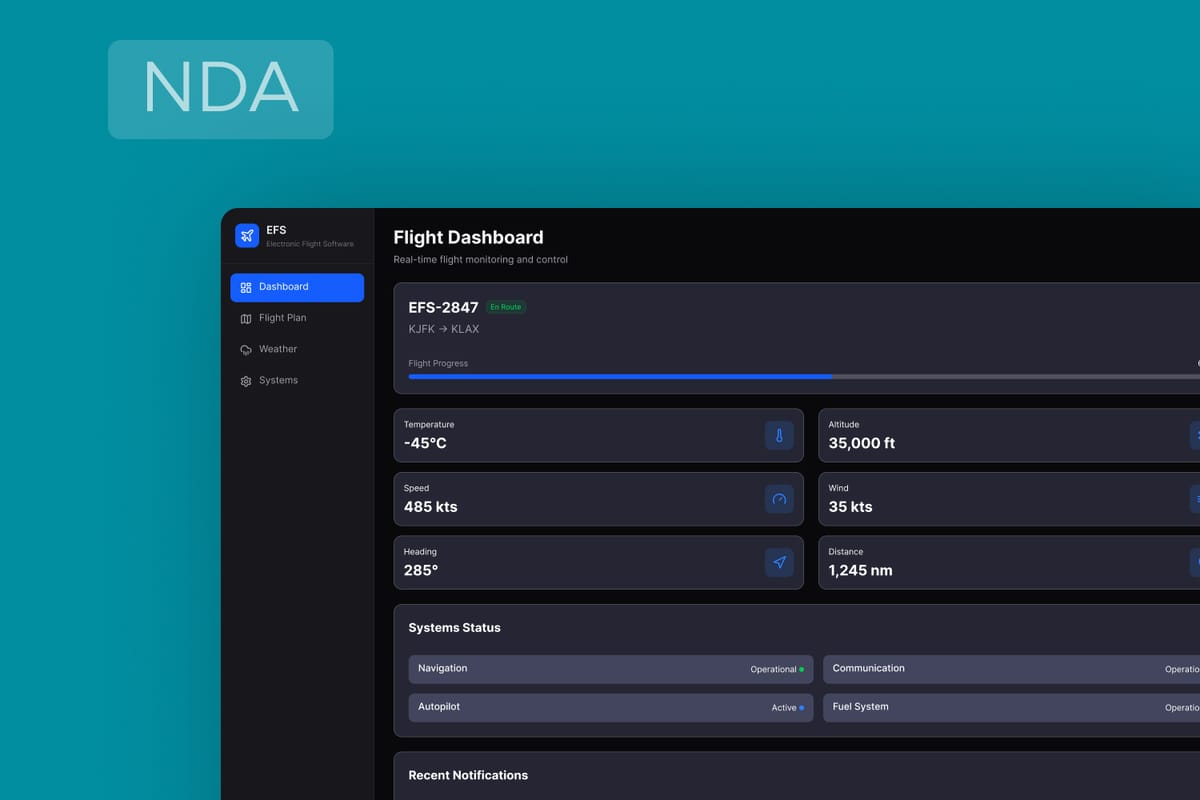This screenshot has width=1200, height=800.
Task: Click the Dashboard grid icon in sidebar
Action: pyautogui.click(x=246, y=287)
